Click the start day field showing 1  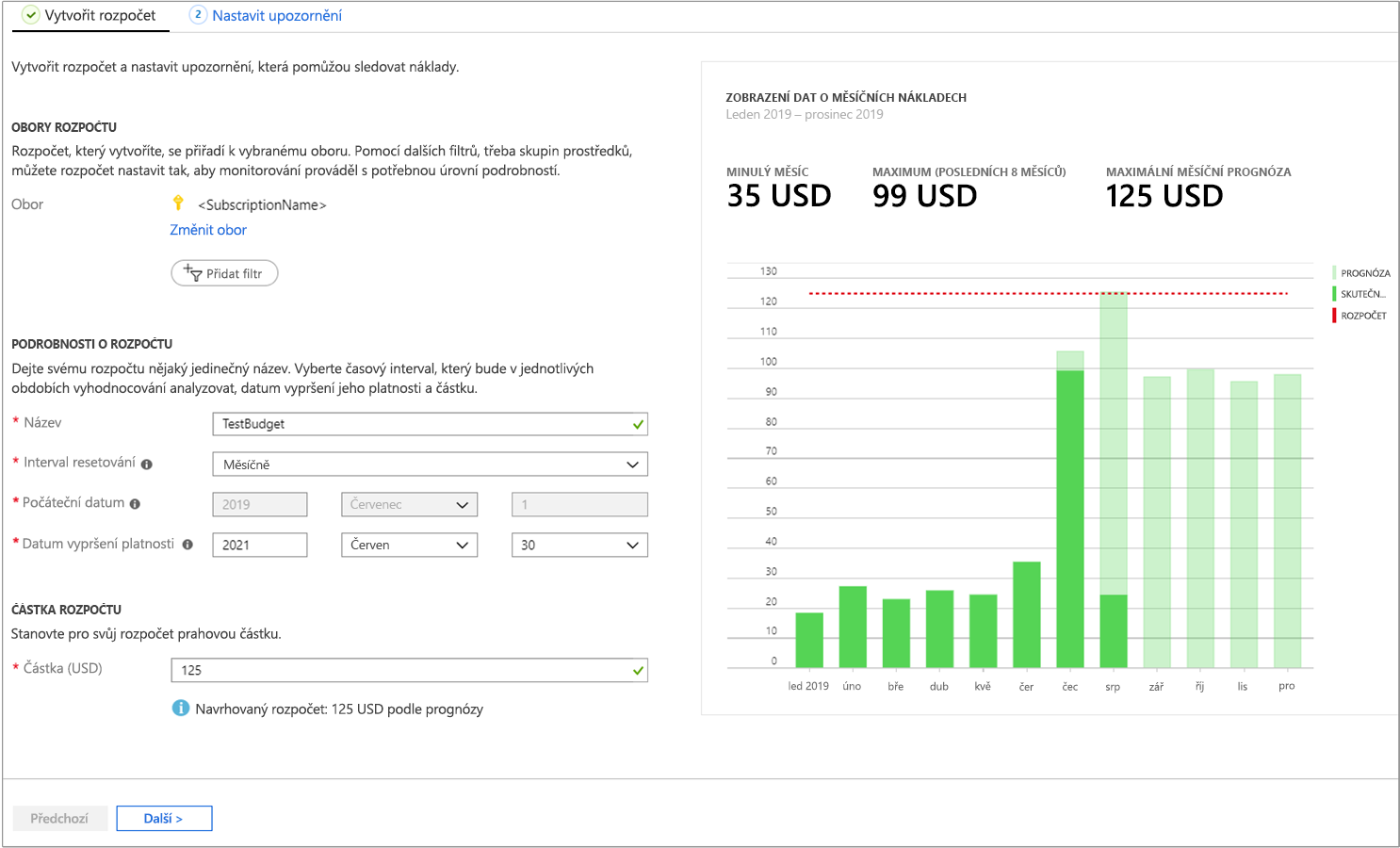(579, 505)
